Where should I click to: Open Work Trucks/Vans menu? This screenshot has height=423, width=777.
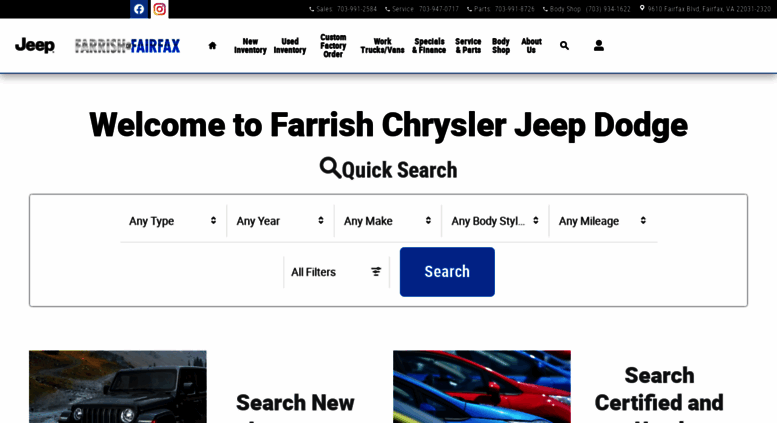coord(382,46)
